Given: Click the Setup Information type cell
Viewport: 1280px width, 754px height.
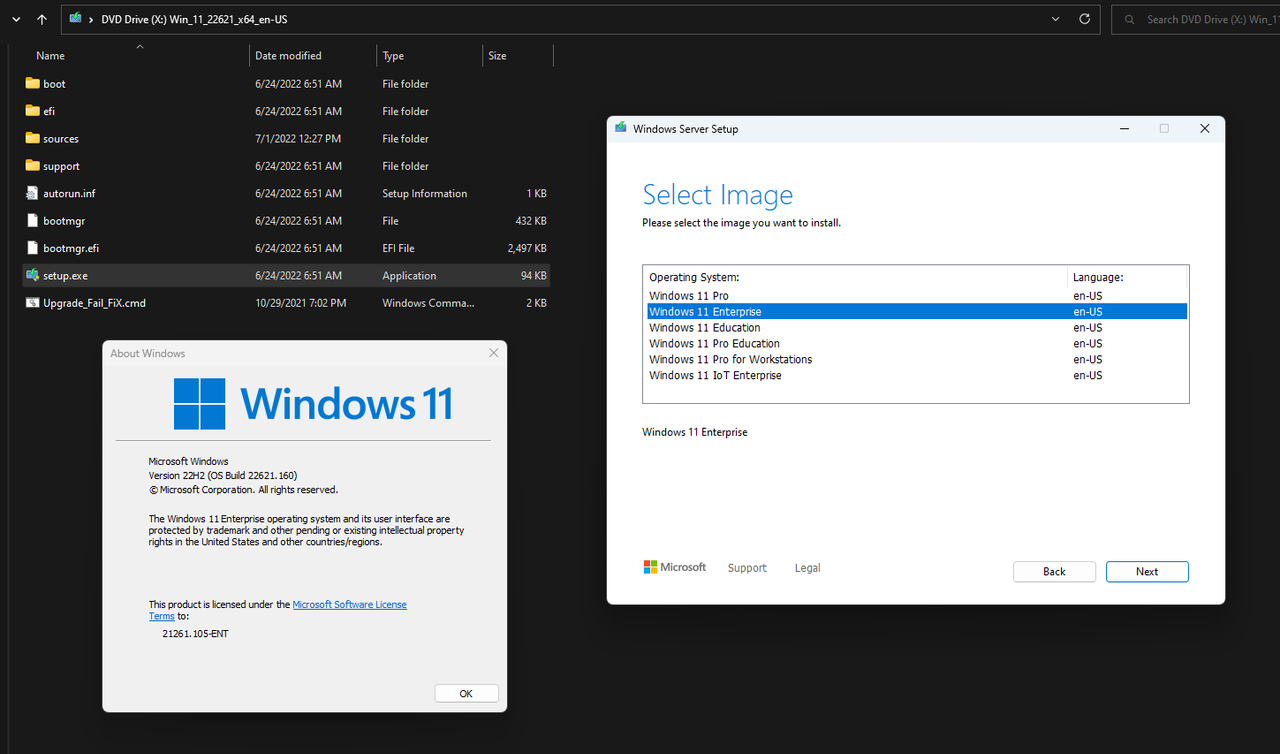Looking at the screenshot, I should [424, 193].
